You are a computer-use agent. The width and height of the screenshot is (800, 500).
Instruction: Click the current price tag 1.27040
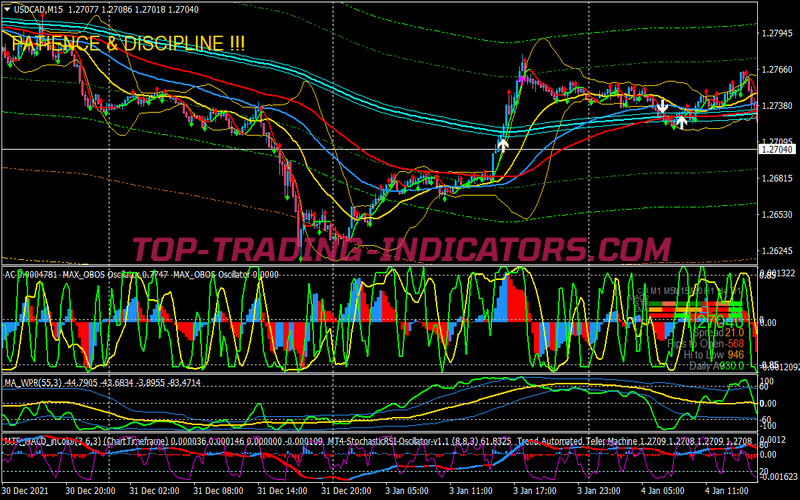coord(778,149)
